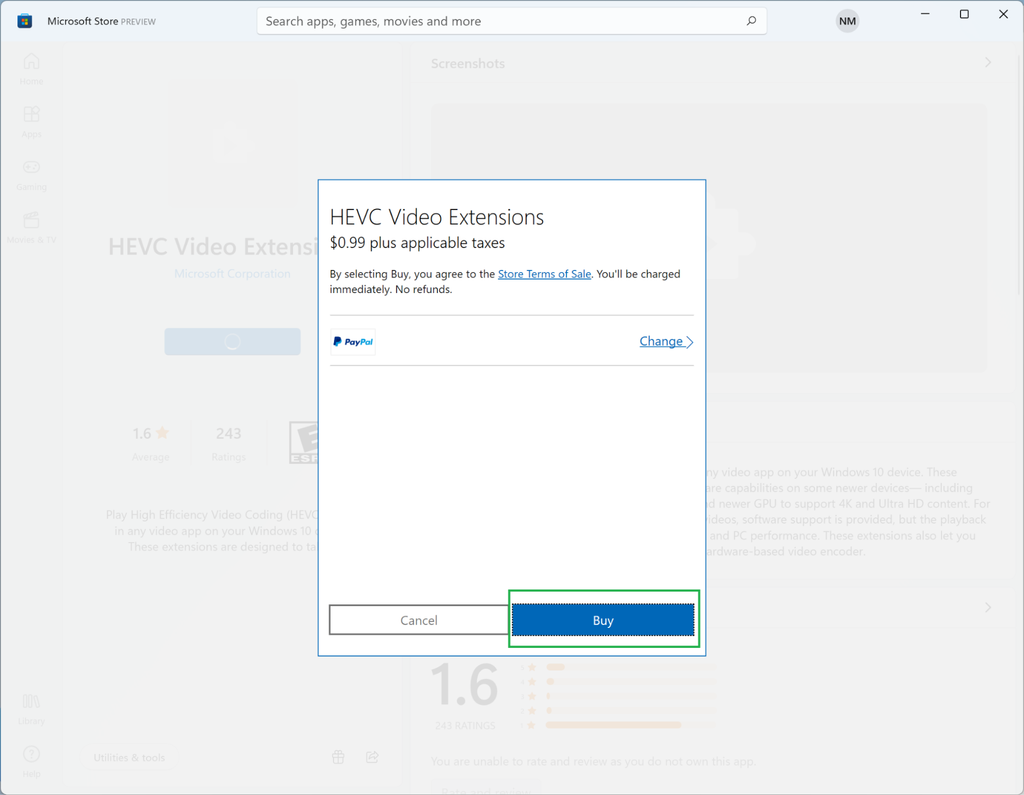Open the Store Terms of Sale link

pos(544,273)
